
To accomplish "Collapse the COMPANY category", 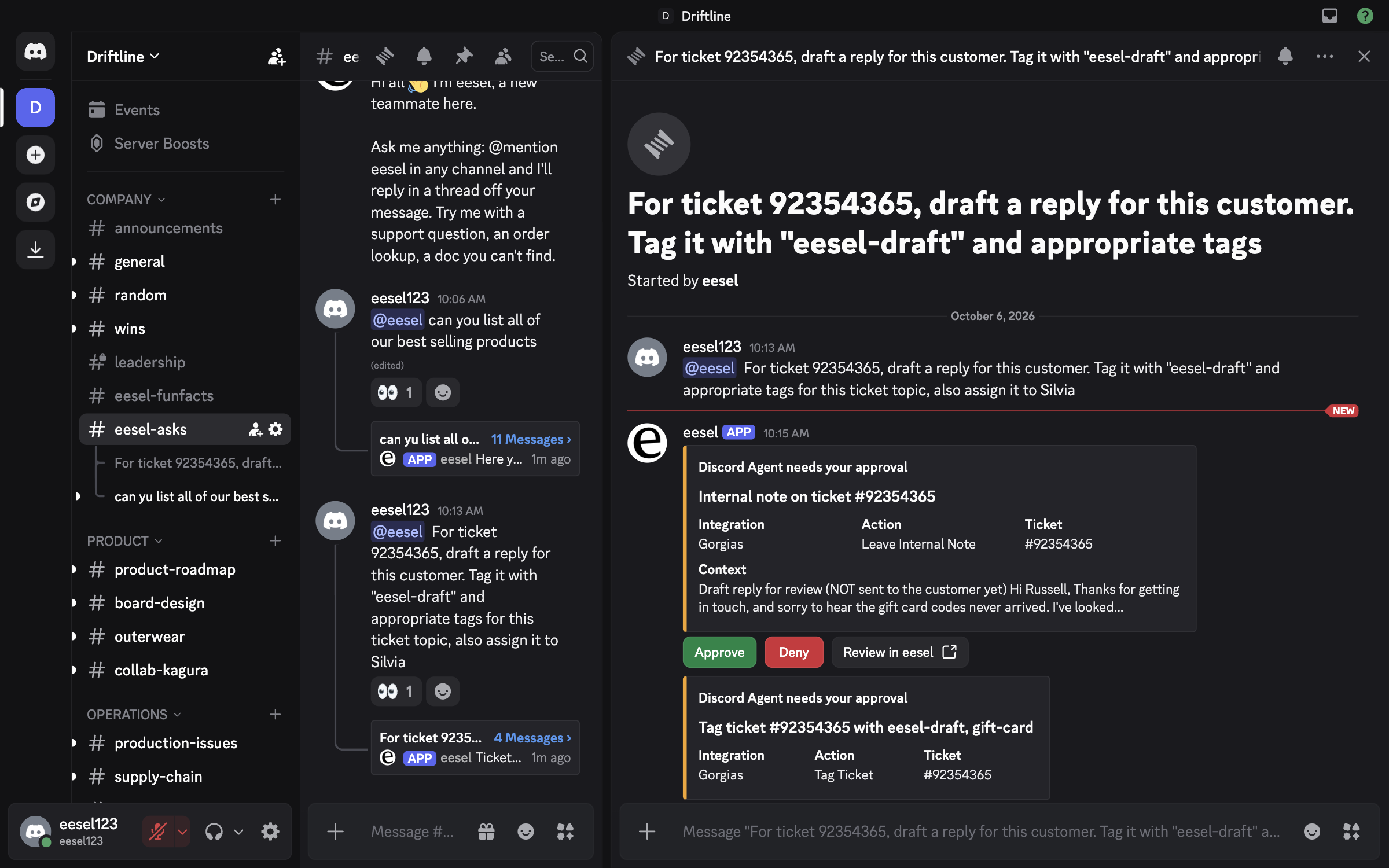I will pyautogui.click(x=126, y=200).
